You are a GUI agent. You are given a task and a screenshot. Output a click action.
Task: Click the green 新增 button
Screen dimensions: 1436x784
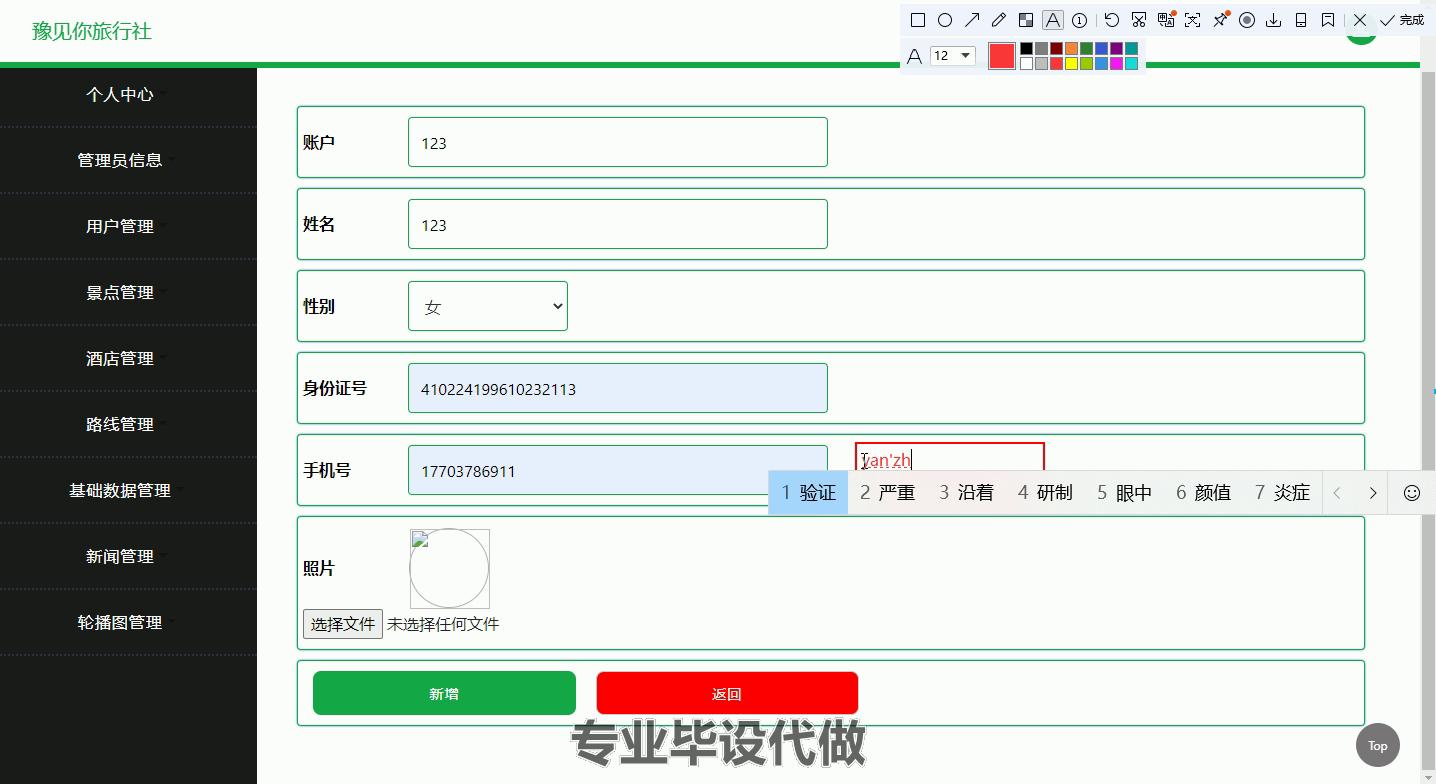coord(444,693)
